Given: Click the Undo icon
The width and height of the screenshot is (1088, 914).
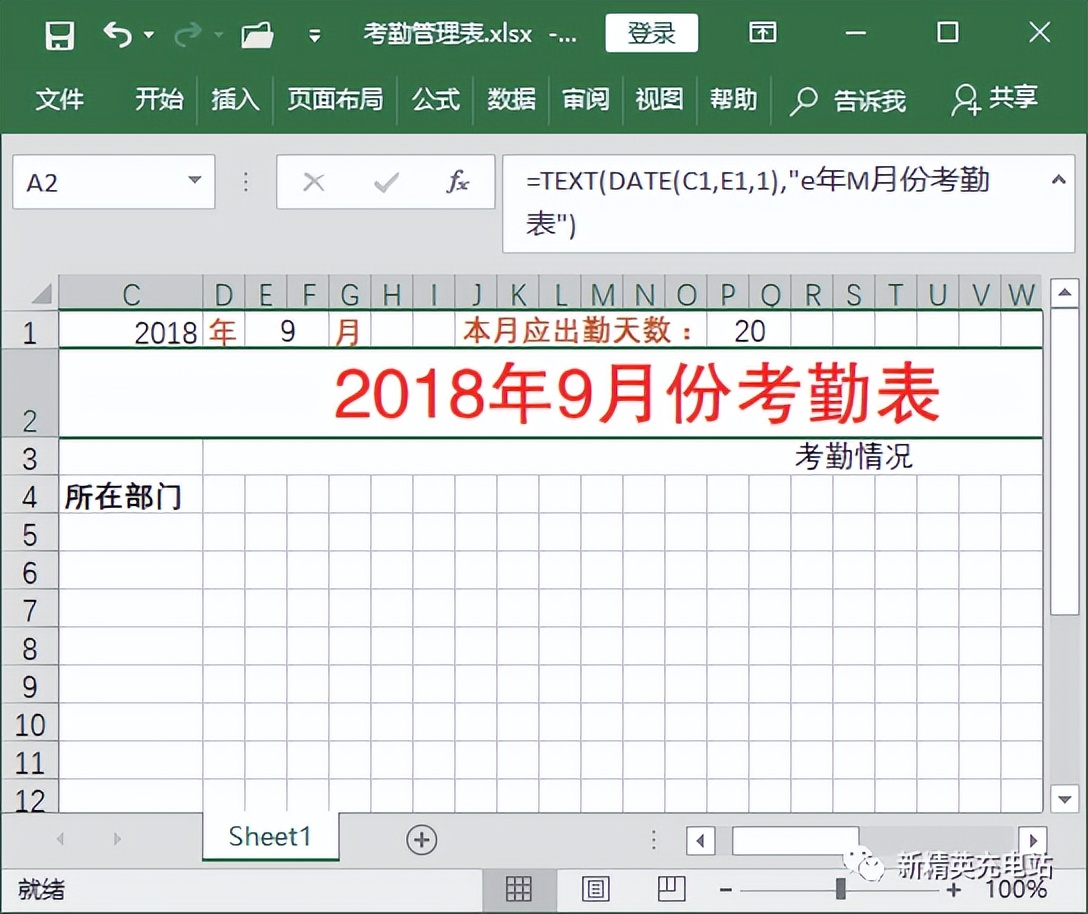Looking at the screenshot, I should point(118,33).
